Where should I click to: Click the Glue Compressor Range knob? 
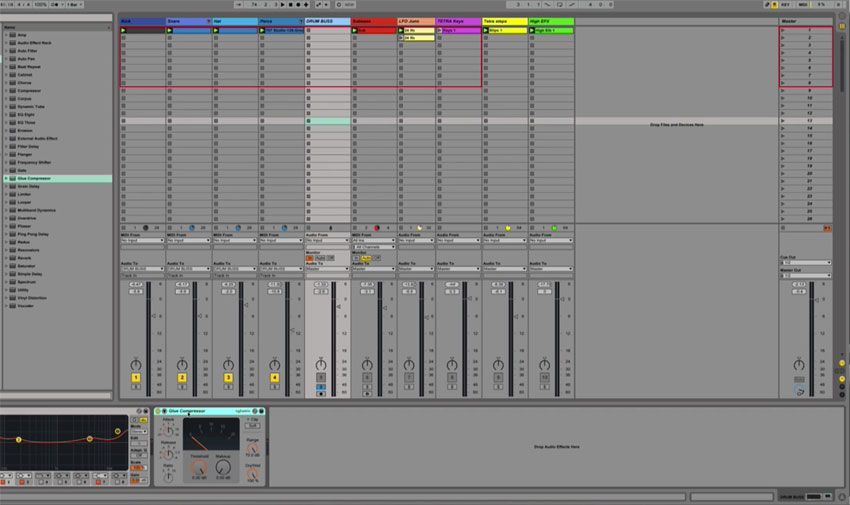253,449
